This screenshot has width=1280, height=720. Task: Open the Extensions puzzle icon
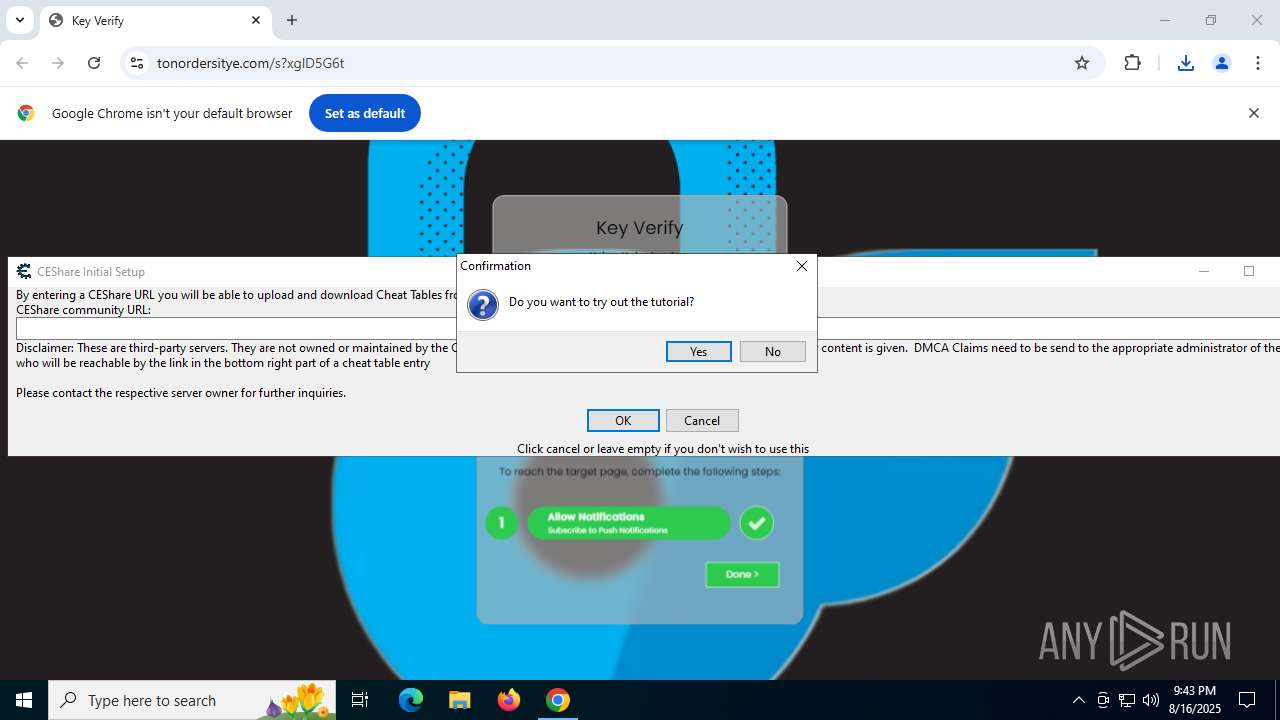pyautogui.click(x=1132, y=63)
